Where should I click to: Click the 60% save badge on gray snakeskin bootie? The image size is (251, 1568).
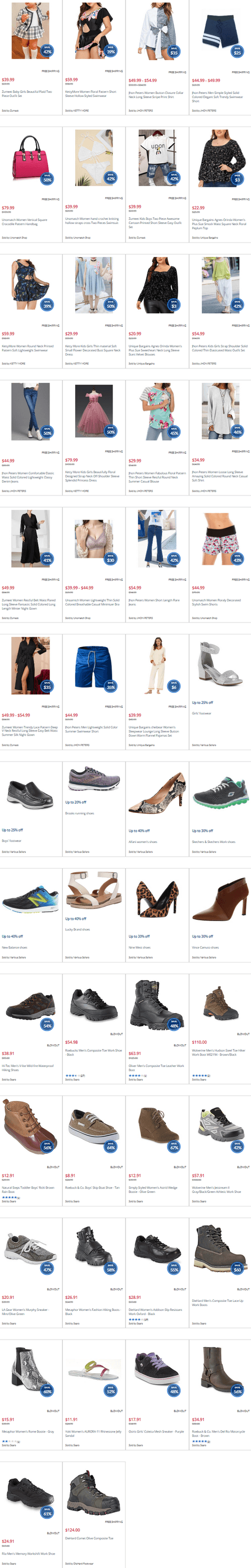(x=47, y=1391)
